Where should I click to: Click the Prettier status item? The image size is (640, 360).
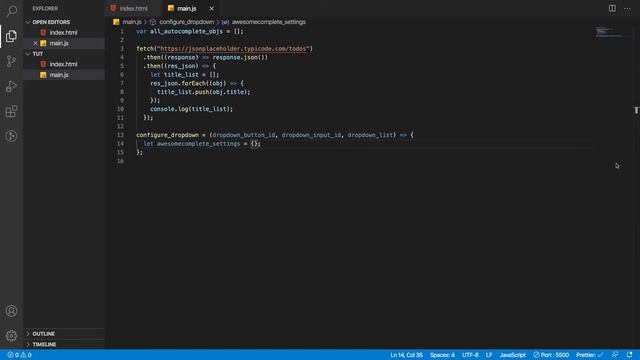click(x=589, y=355)
